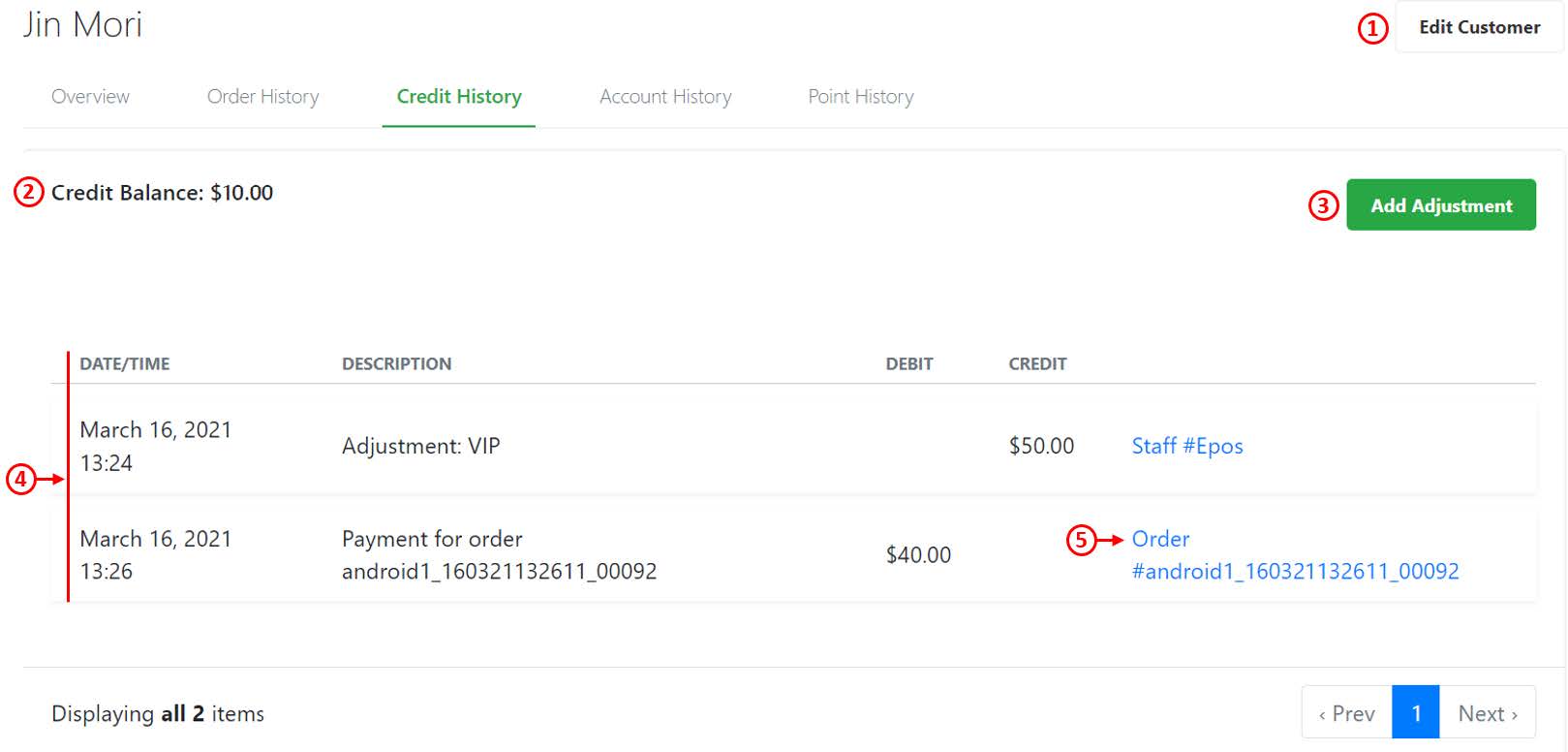The height and width of the screenshot is (752, 1568).
Task: Switch to the Order History tab
Action: [x=262, y=97]
